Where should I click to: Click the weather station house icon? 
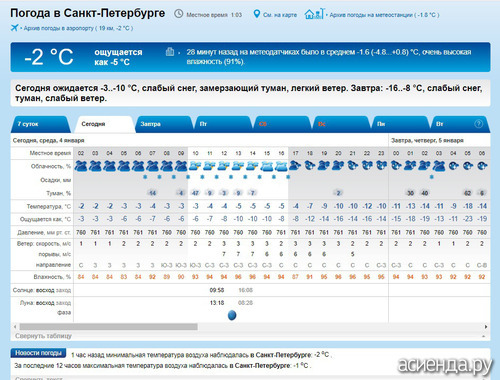click(314, 14)
